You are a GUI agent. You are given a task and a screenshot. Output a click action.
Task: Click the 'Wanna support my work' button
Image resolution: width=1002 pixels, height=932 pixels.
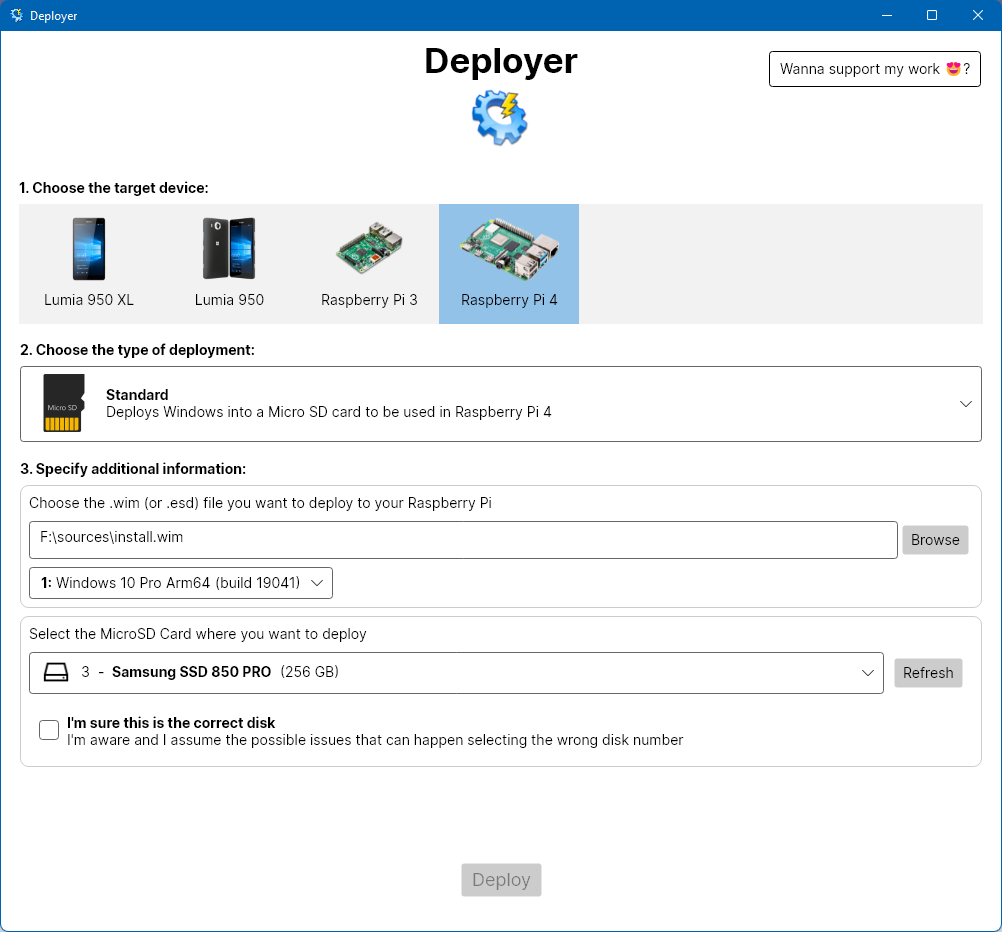click(874, 69)
